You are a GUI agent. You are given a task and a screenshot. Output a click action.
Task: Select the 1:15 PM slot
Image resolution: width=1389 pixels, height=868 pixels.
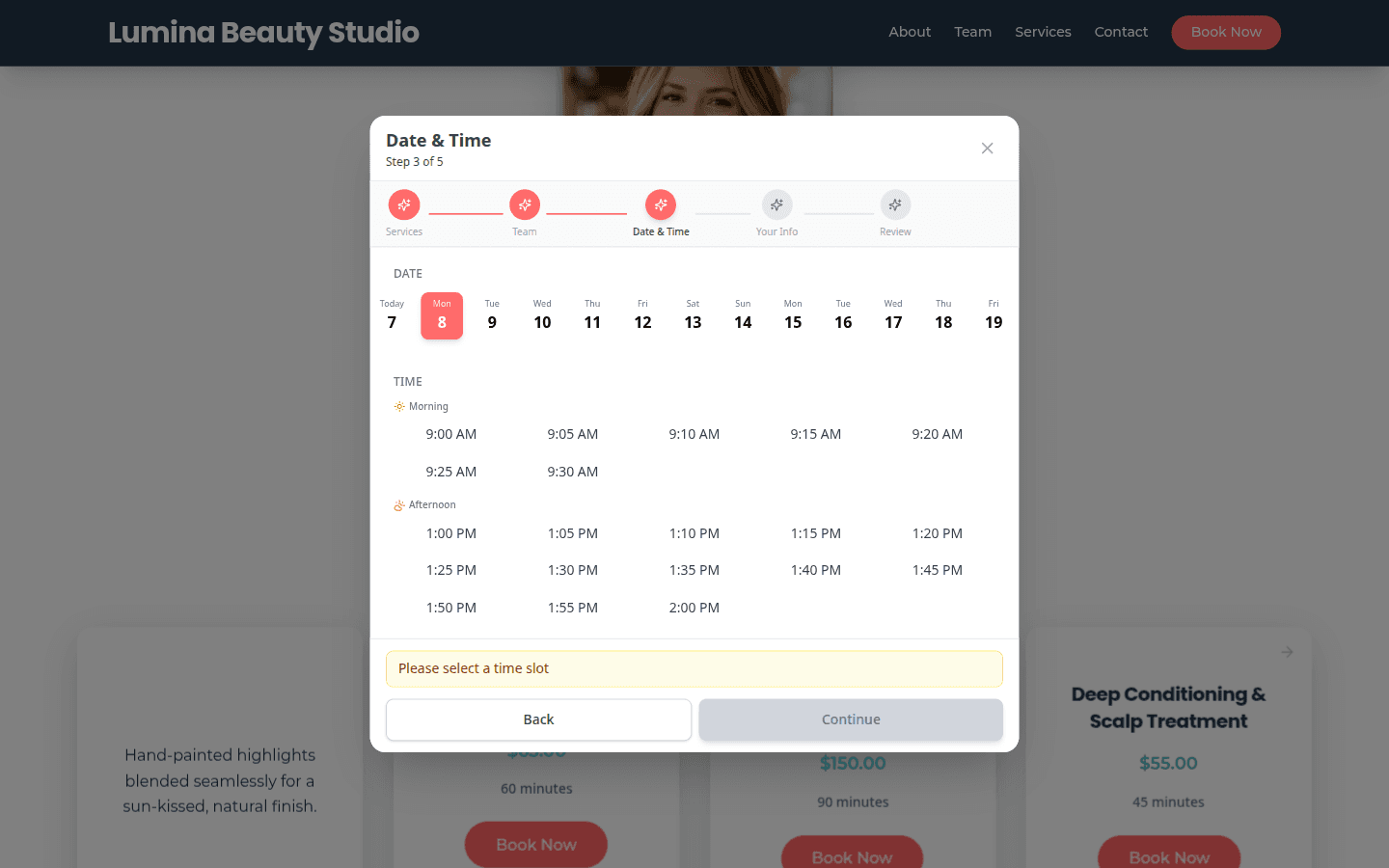point(816,533)
